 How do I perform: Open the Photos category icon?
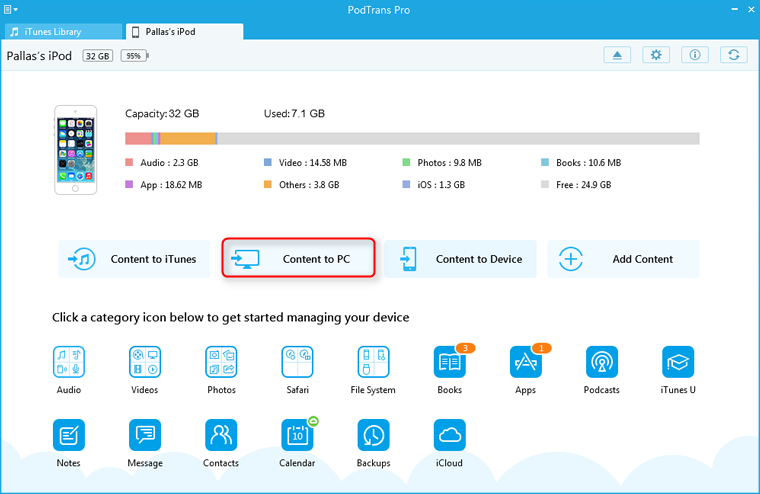pos(221,361)
